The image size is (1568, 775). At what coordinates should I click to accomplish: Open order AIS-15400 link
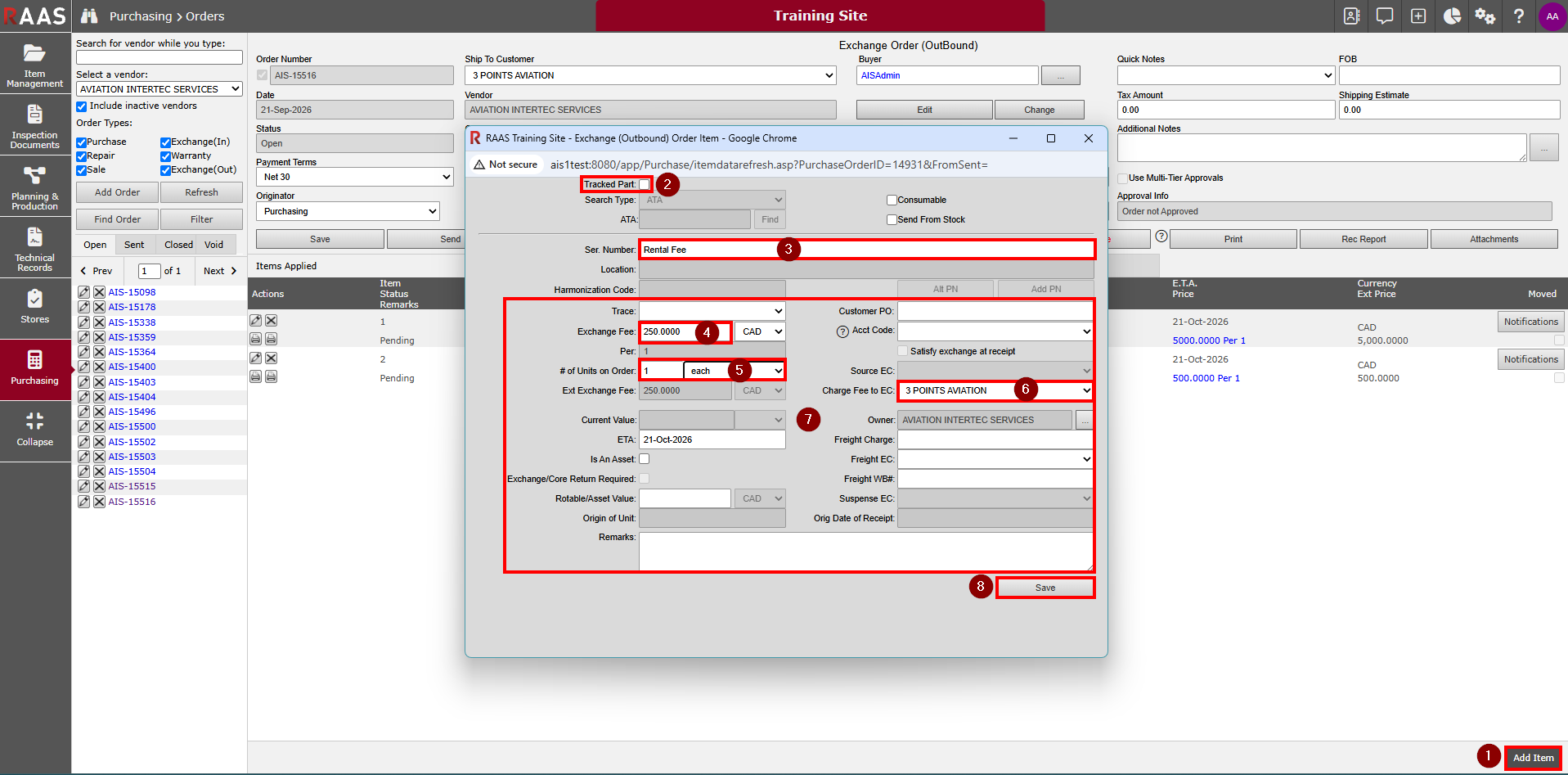[132, 367]
